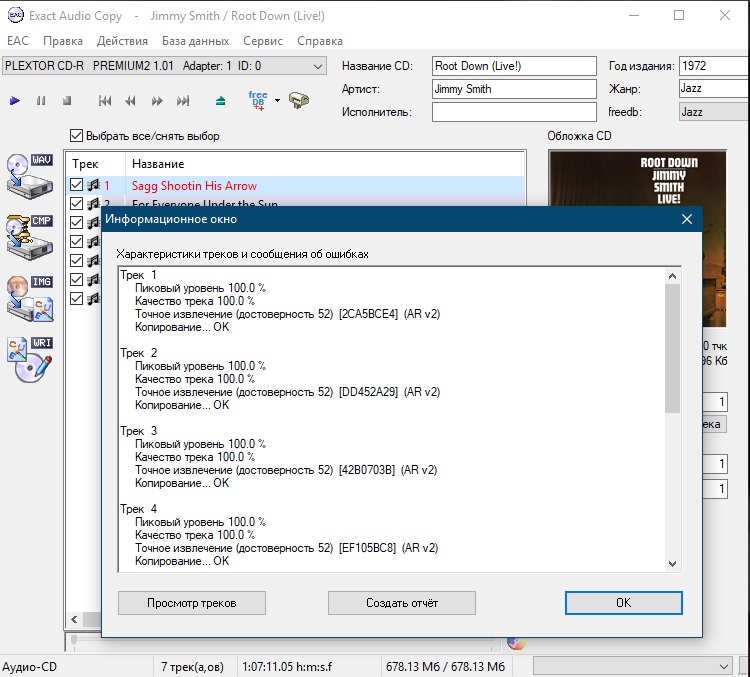750x677 pixels.
Task: Open the Действия menu
Action: pos(122,41)
